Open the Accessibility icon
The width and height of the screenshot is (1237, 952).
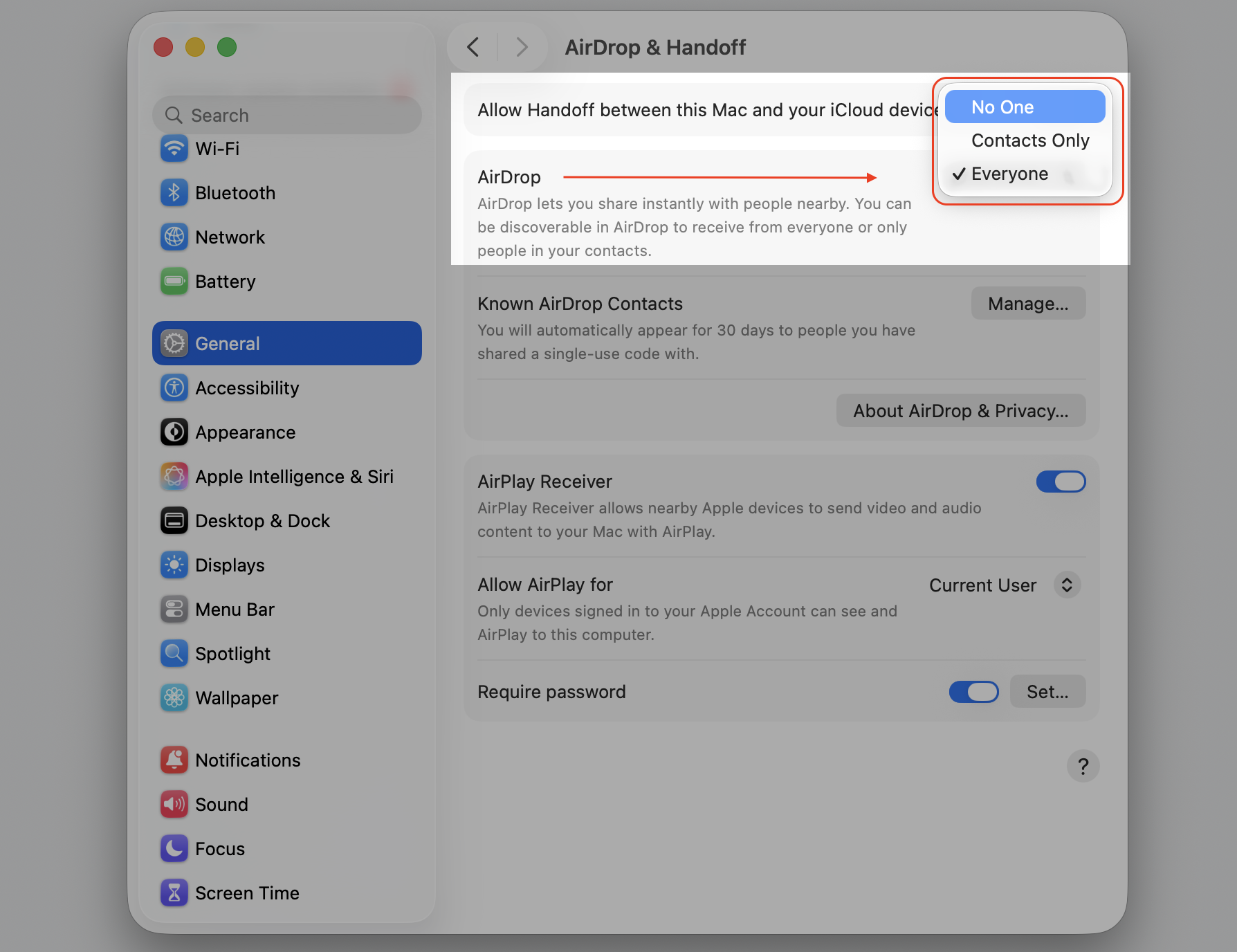tap(174, 388)
